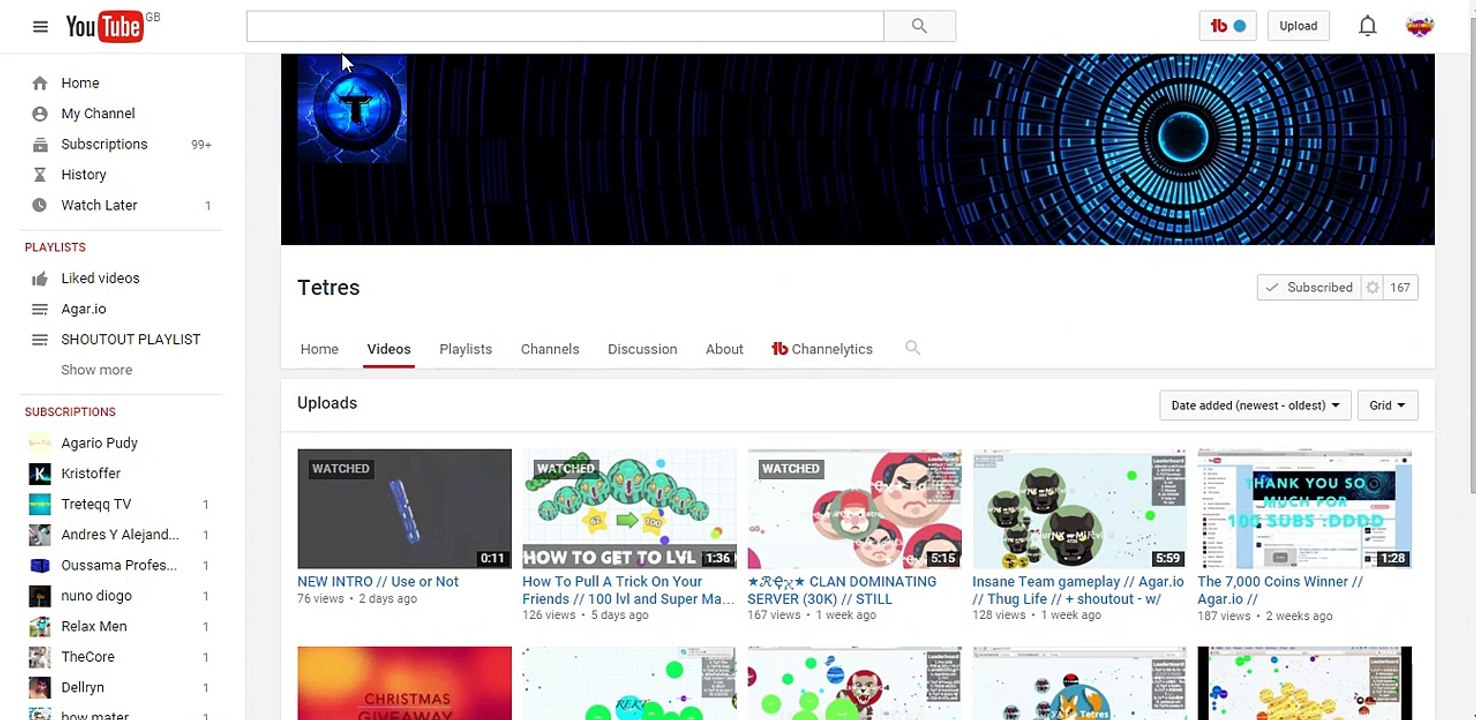This screenshot has width=1476, height=720.
Task: Open the hamburger guide menu
Action: click(40, 27)
